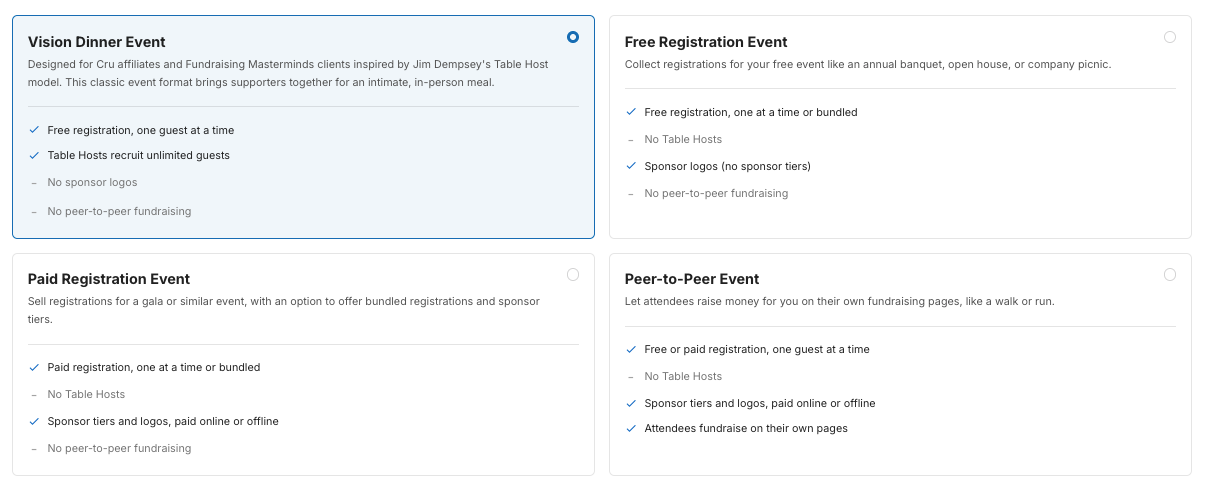Click the checkmark beside Attendees fundraise on their own pages
1207x493 pixels.
tap(631, 428)
